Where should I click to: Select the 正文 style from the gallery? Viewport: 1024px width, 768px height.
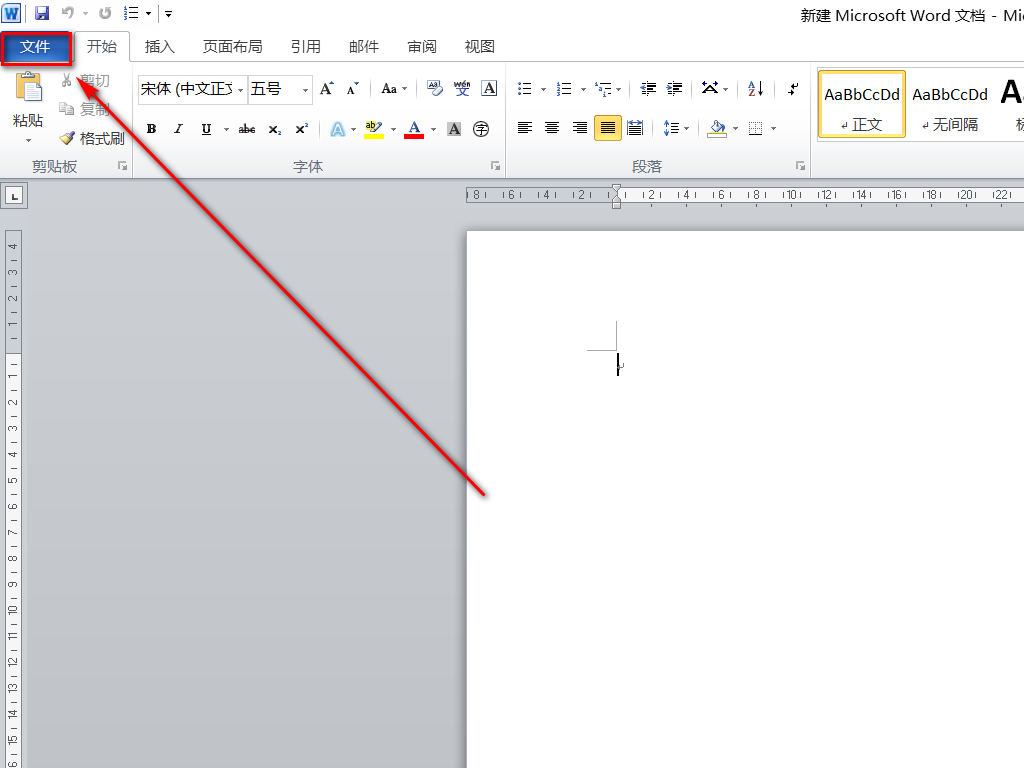point(861,104)
